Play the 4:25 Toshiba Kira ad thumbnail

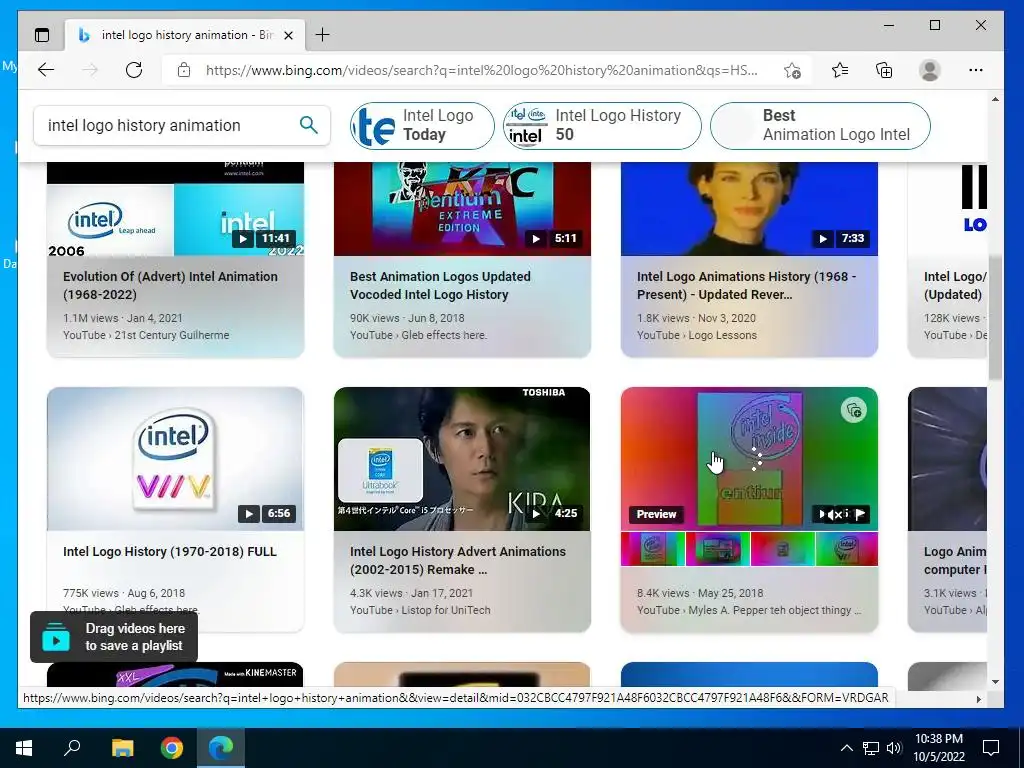tap(462, 458)
